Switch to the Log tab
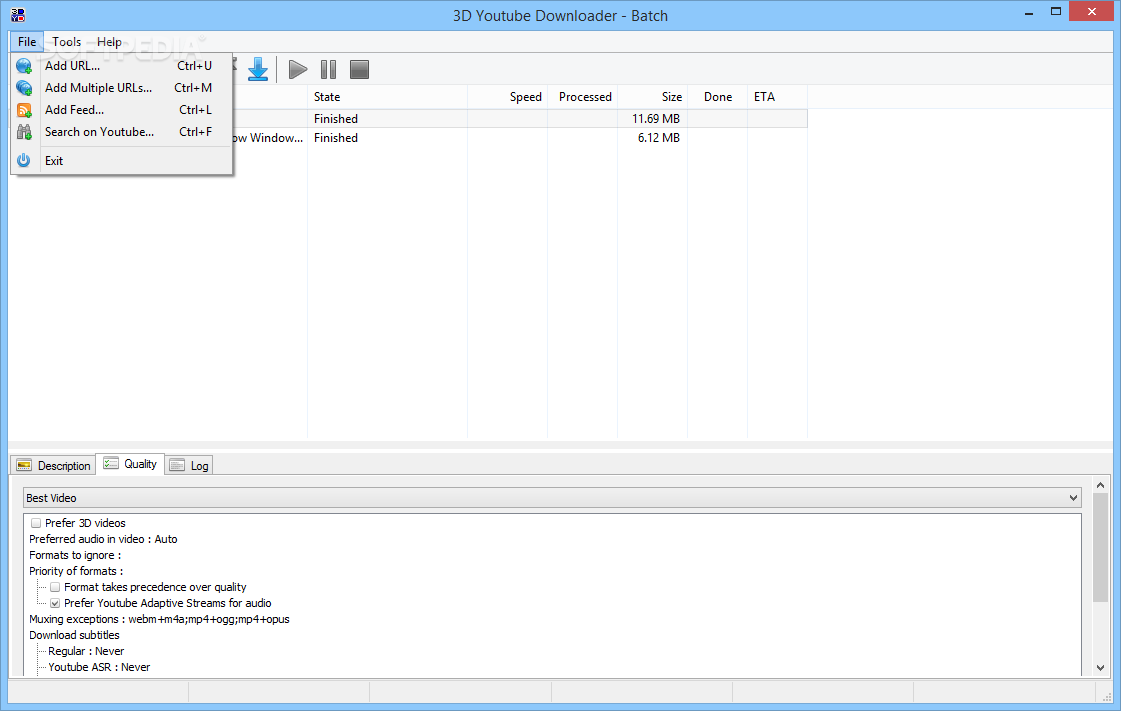The width and height of the screenshot is (1121, 711). [x=189, y=465]
